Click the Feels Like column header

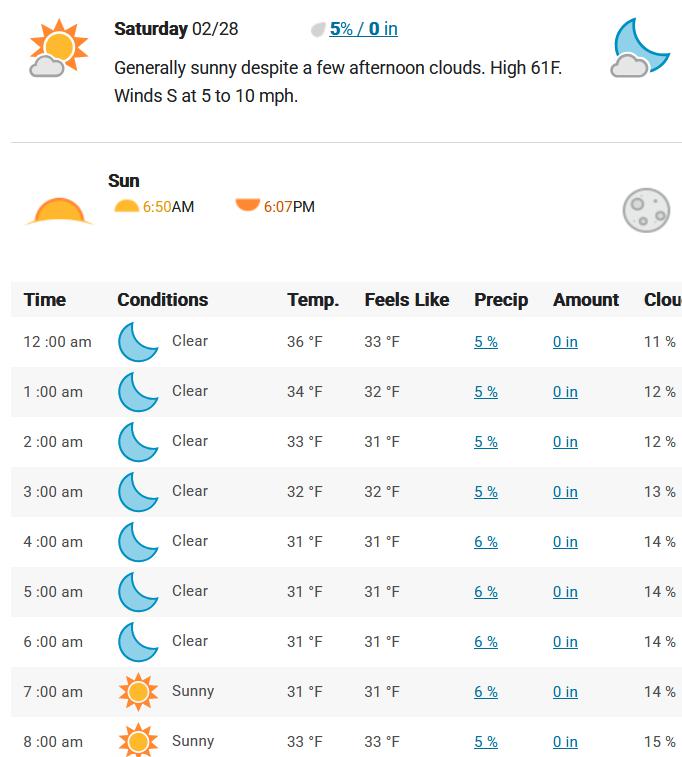coord(407,299)
